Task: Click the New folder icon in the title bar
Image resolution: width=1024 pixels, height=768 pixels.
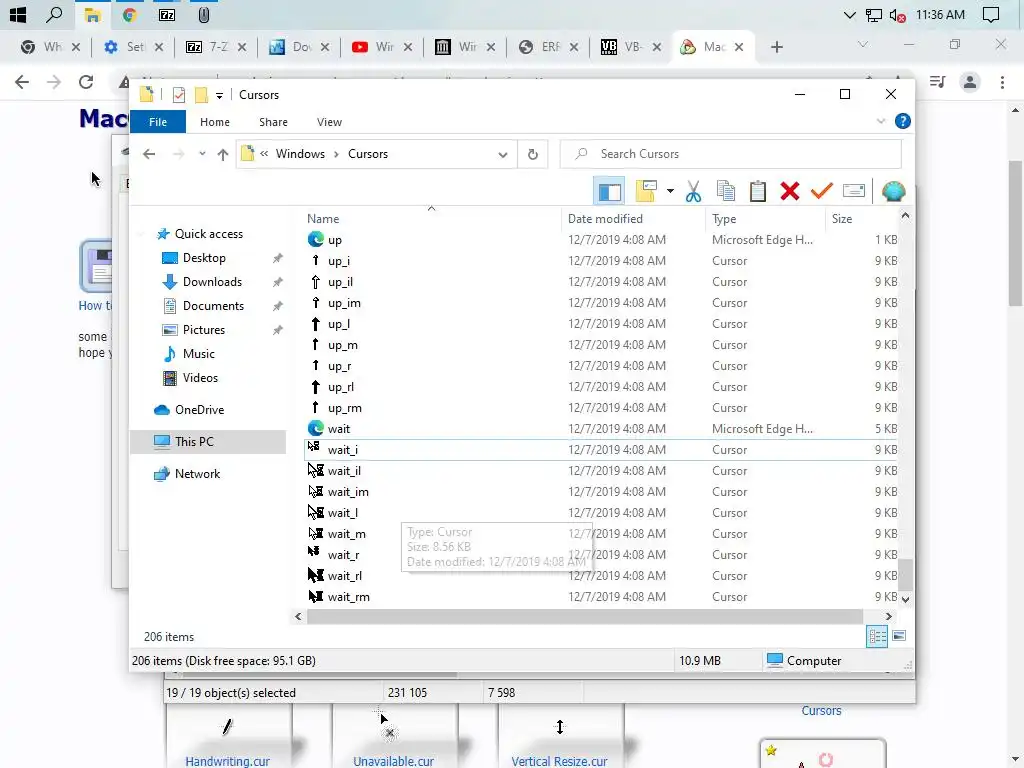Action: pos(201,95)
